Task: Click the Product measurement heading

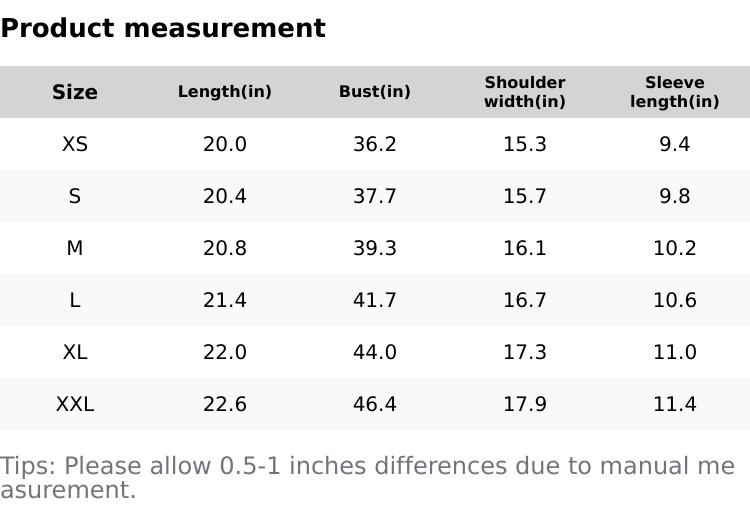Action: 163,28
